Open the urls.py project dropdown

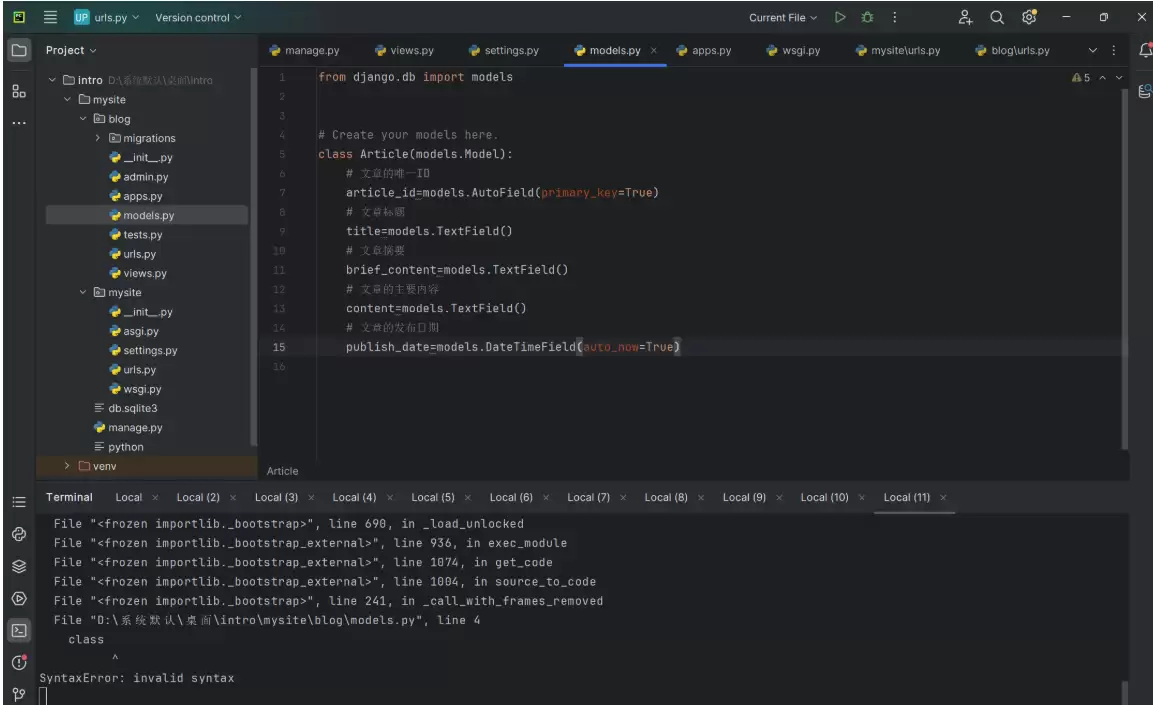(107, 17)
